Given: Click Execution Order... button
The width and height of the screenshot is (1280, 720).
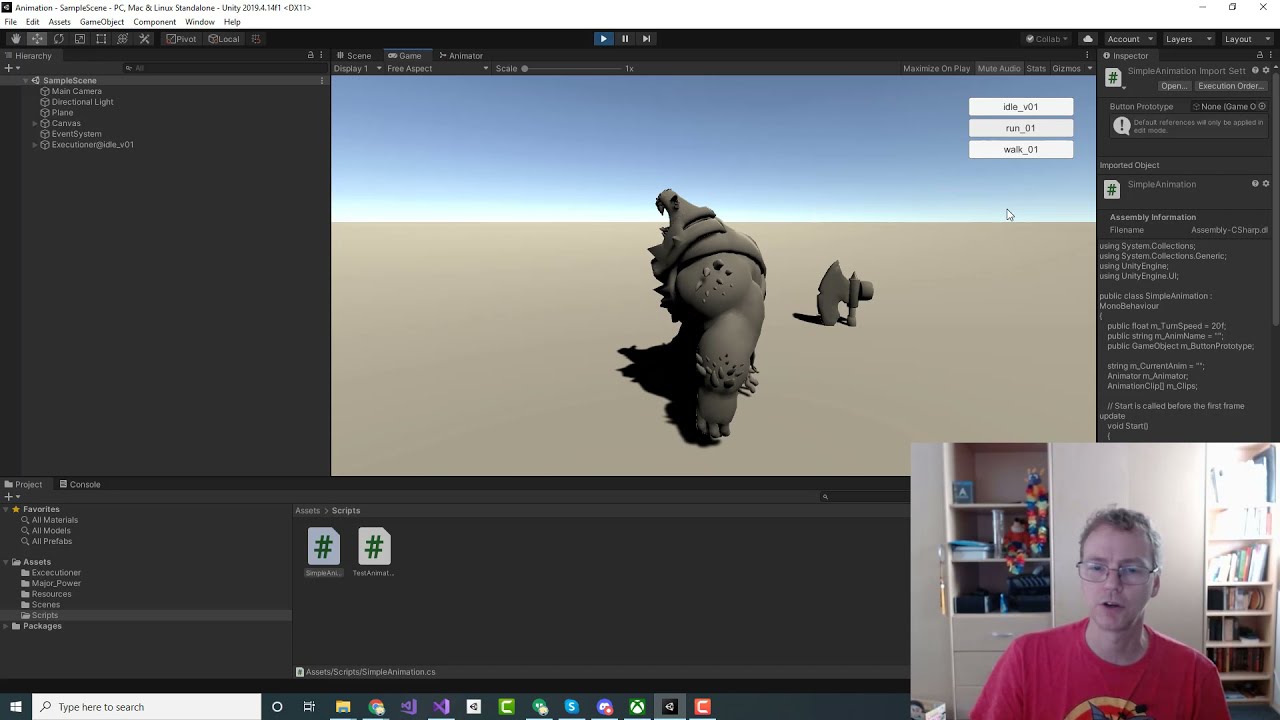Looking at the screenshot, I should pyautogui.click(x=1231, y=86).
